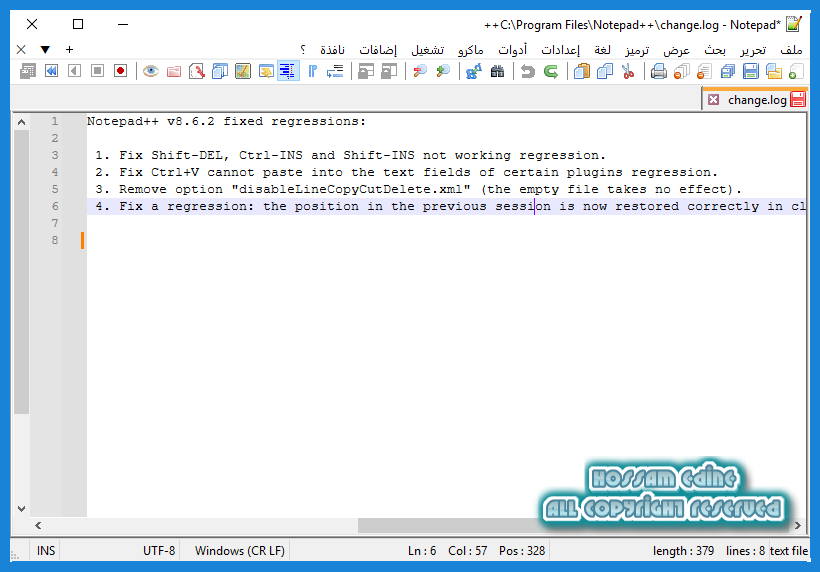Screen dimensions: 820x572
Task: Click Windows (CR LF) in status bar
Action: click(x=240, y=551)
